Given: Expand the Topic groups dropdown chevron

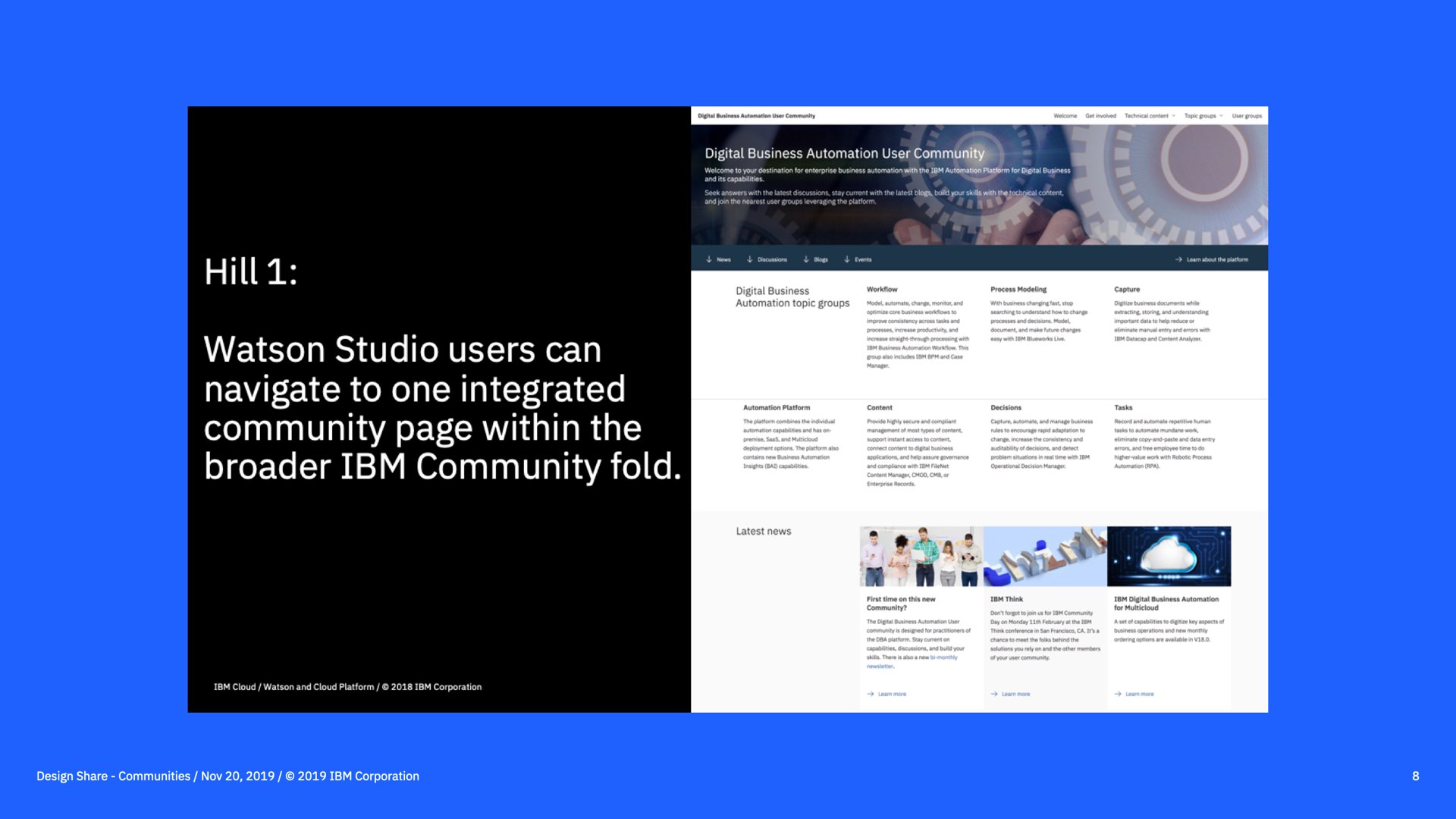Looking at the screenshot, I should 1221,116.
